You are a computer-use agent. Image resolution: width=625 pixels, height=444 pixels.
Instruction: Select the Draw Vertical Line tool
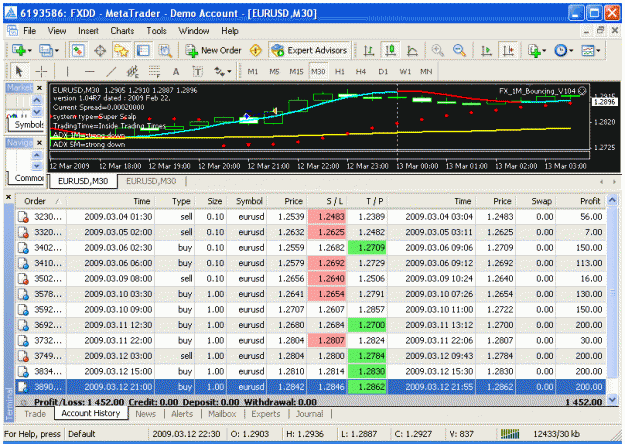point(67,72)
